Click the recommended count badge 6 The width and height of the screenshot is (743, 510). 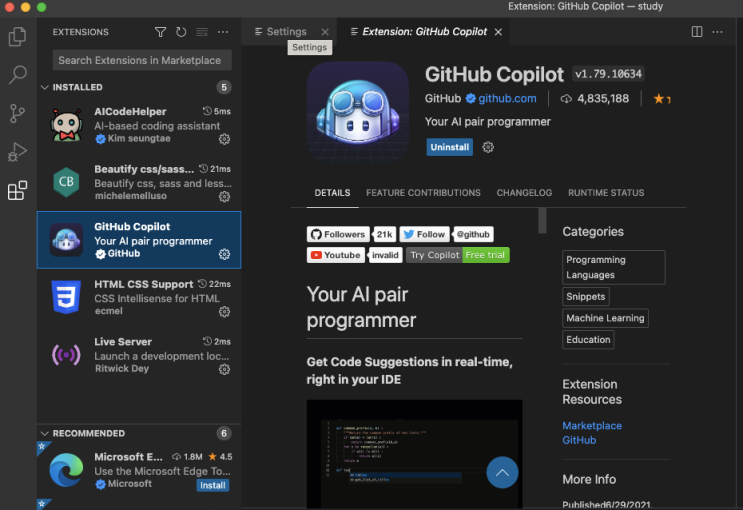pos(224,433)
